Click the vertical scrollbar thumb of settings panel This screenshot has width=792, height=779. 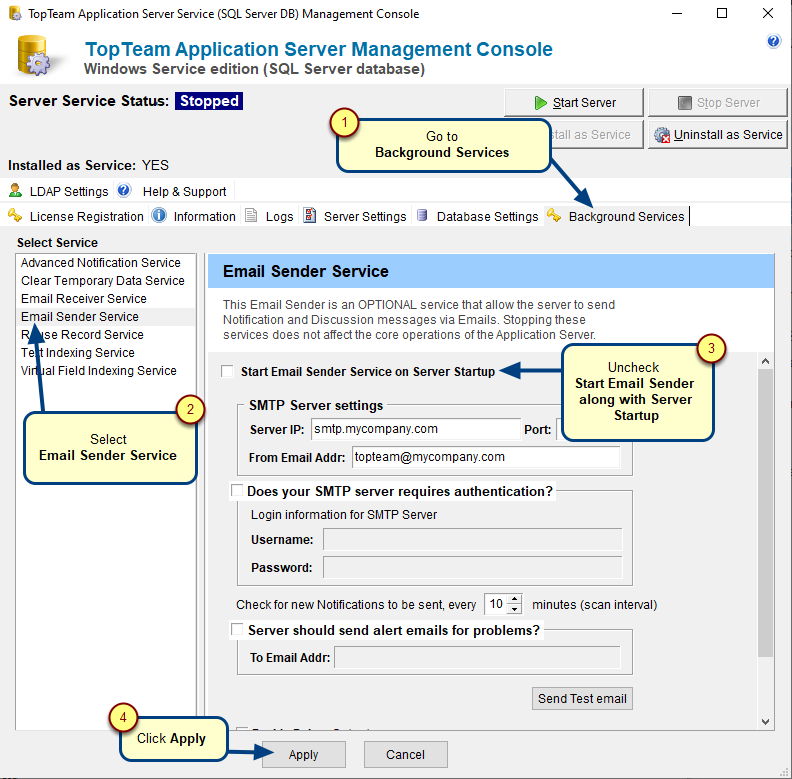[765, 513]
